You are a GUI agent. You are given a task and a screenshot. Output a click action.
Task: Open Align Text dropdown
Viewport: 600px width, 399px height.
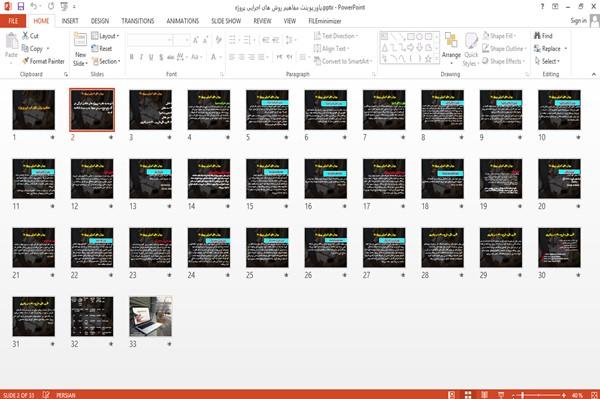(x=331, y=49)
